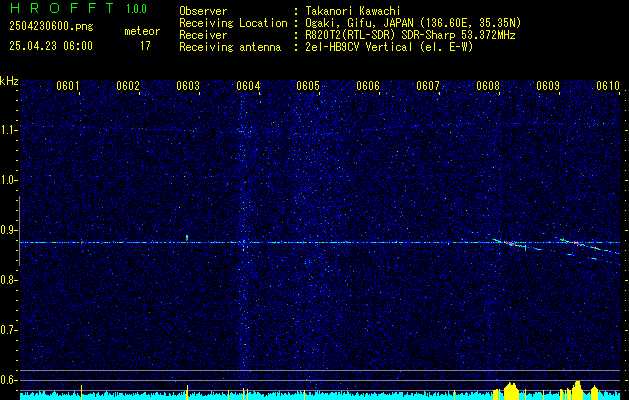Click the 1.1 kHz axis label
Image resolution: width=629 pixels, height=400 pixels.
pos(7,130)
